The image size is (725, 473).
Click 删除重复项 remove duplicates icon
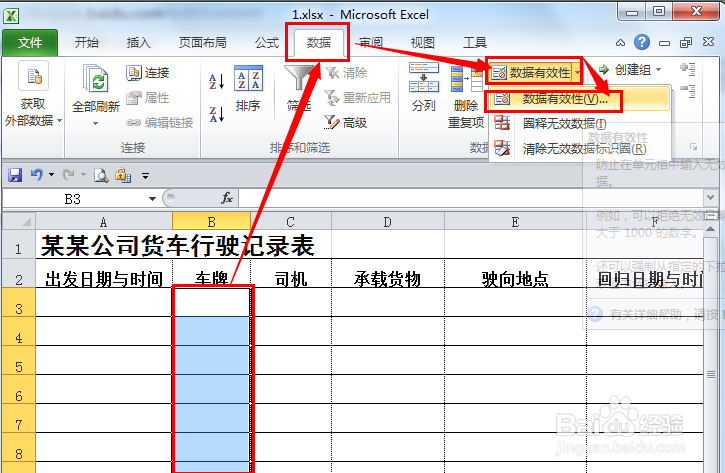click(x=466, y=79)
